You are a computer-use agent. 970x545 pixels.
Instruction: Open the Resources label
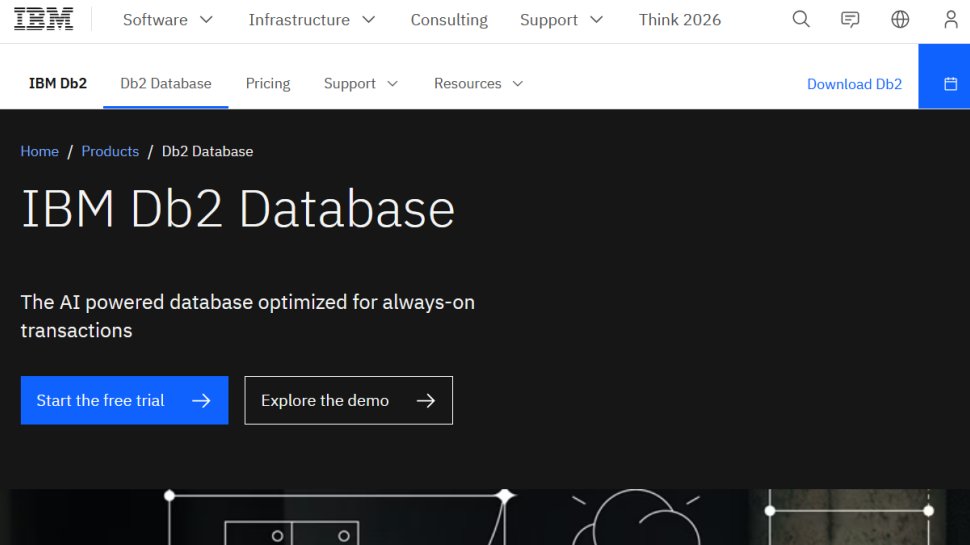(468, 84)
